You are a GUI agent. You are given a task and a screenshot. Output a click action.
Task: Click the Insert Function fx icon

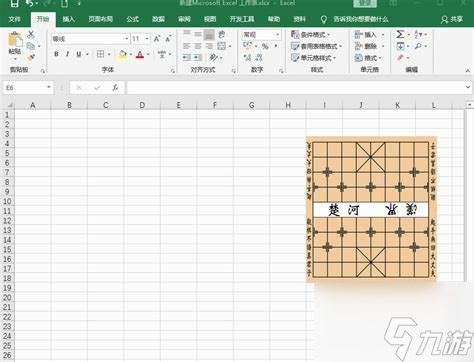(115, 88)
